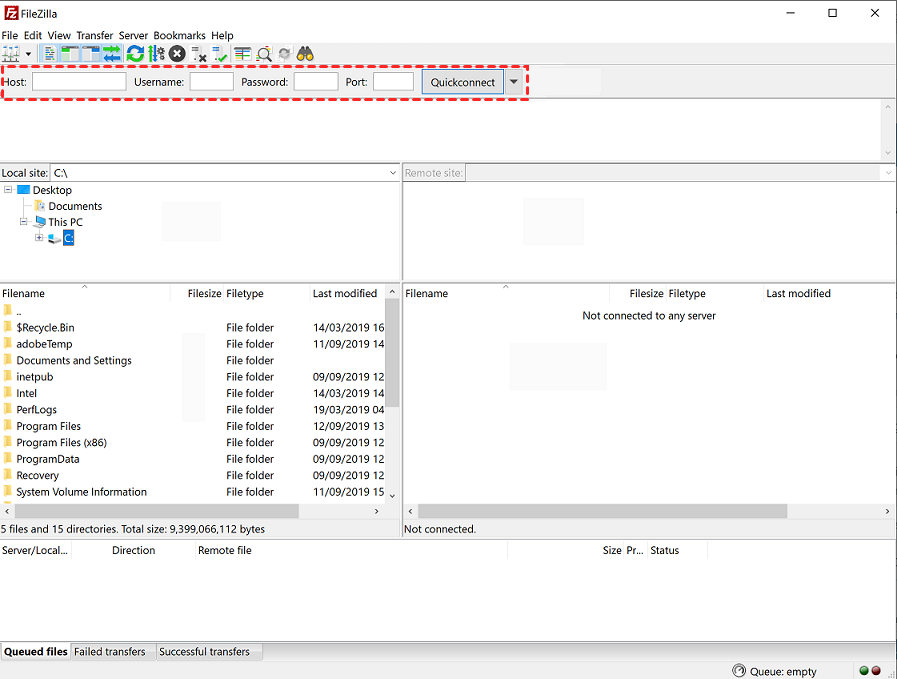Click the local file list horizontal scrollbar

coord(150,511)
